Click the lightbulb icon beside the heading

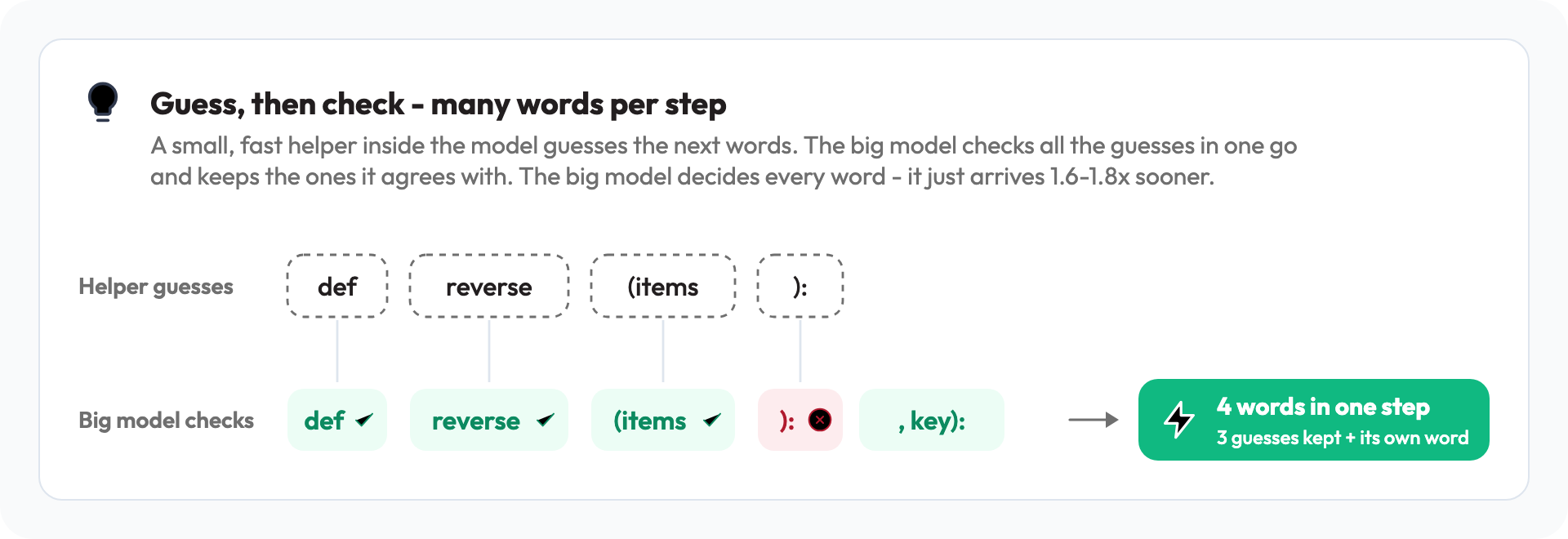[x=103, y=102]
